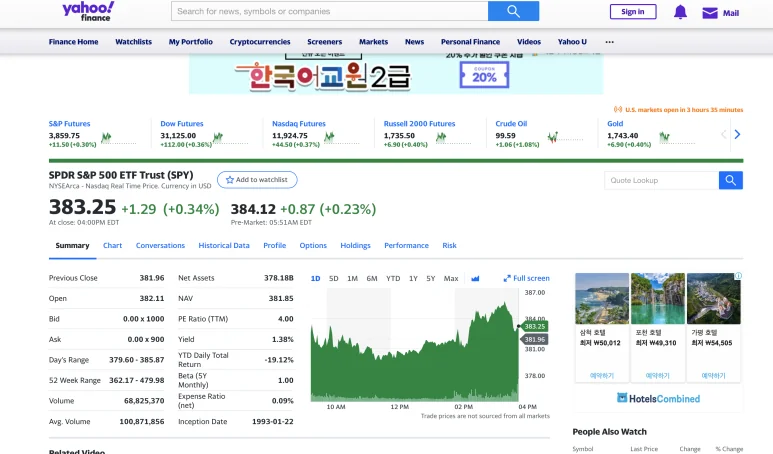Select the 5D chart range

coord(334,278)
